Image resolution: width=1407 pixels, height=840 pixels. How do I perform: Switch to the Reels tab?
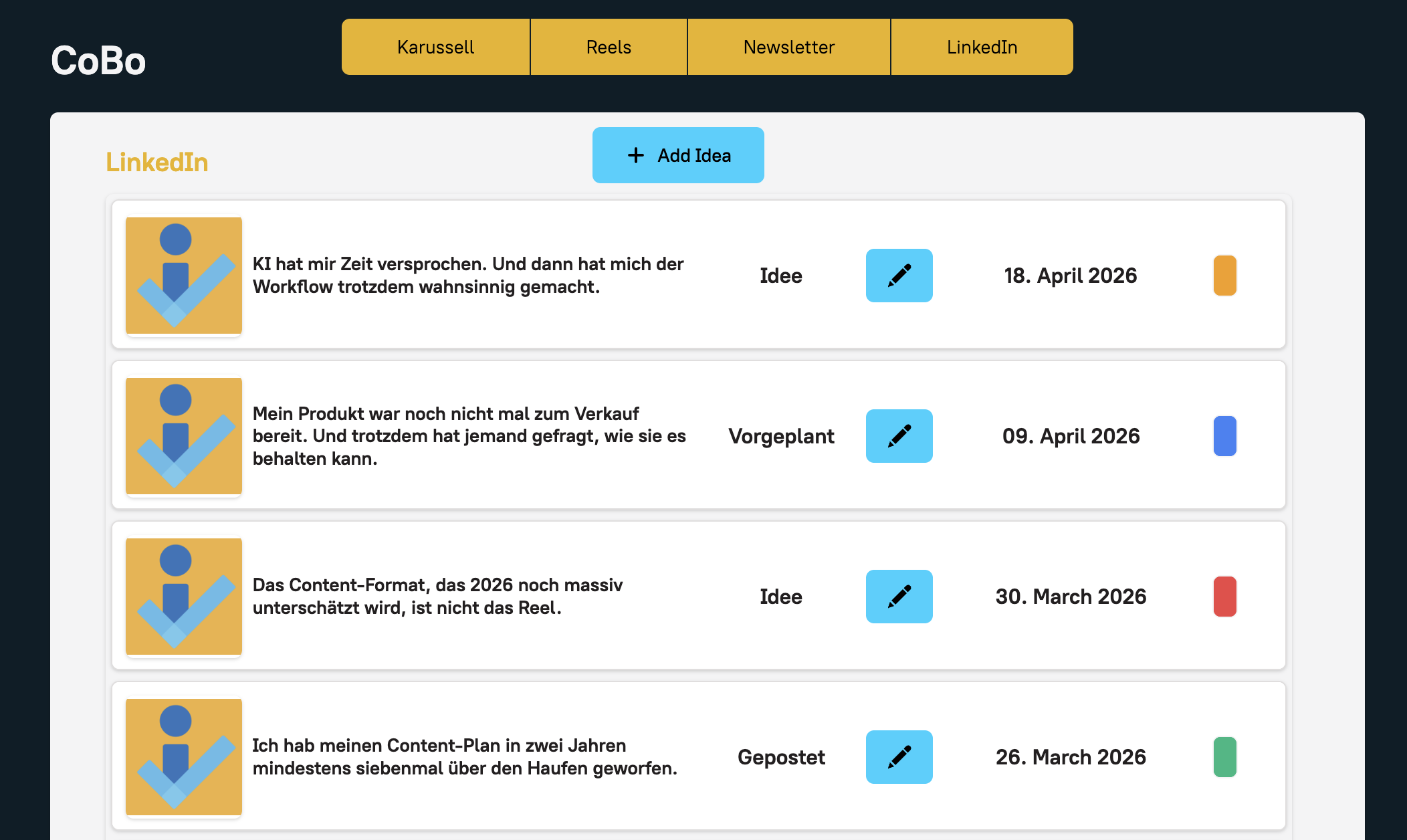pos(609,47)
